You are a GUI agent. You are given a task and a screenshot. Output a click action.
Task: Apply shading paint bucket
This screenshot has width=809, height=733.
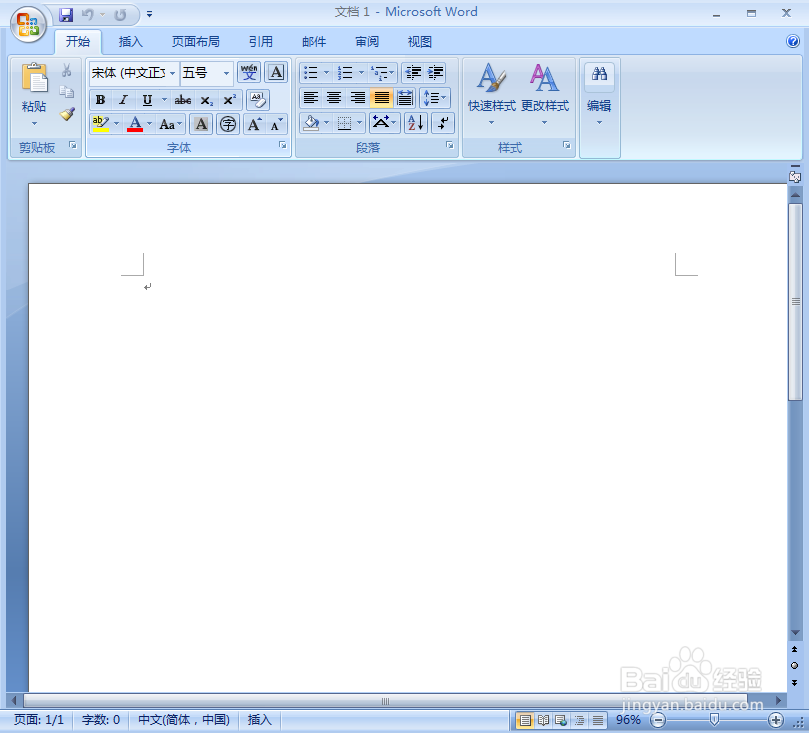pyautogui.click(x=311, y=123)
